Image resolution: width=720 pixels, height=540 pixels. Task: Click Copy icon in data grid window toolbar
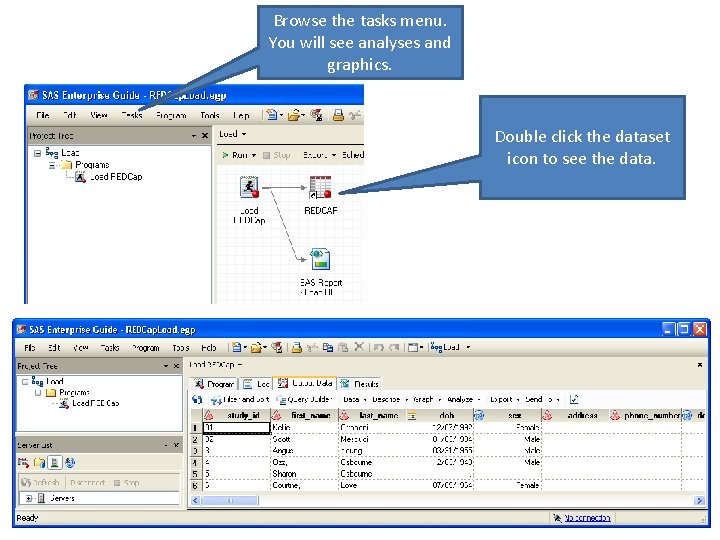pyautogui.click(x=328, y=347)
